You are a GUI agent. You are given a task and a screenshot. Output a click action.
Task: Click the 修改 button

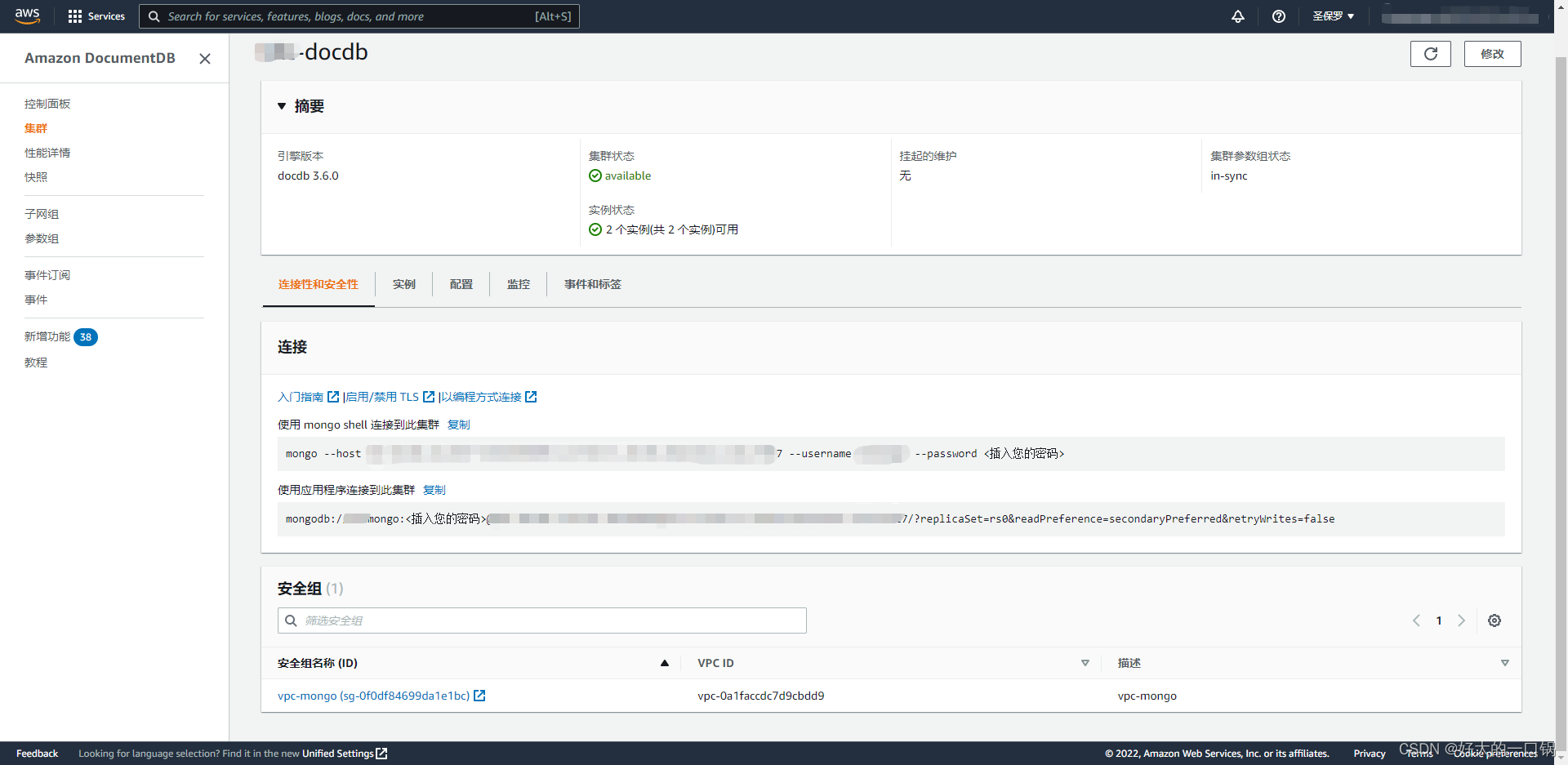point(1492,54)
